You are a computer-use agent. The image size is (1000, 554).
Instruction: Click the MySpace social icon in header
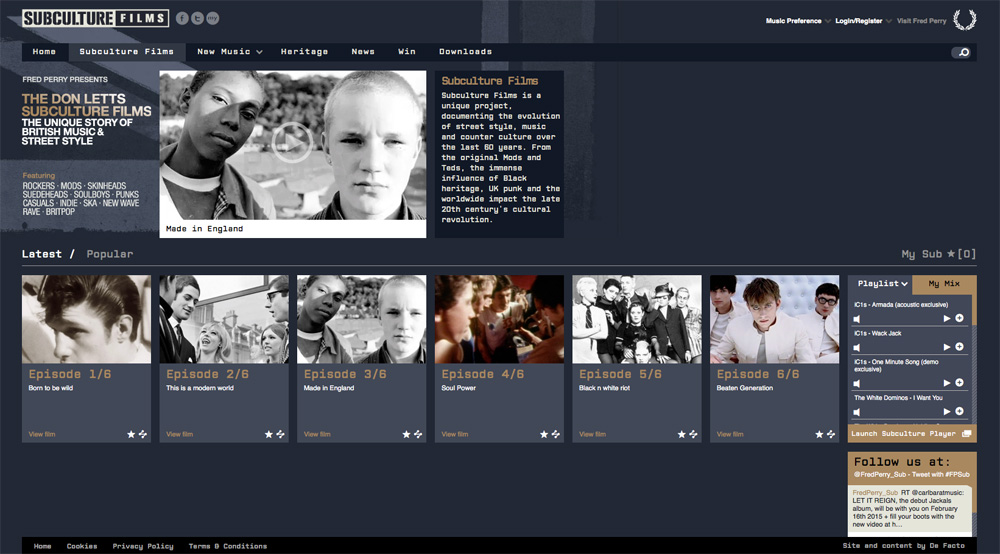213,18
